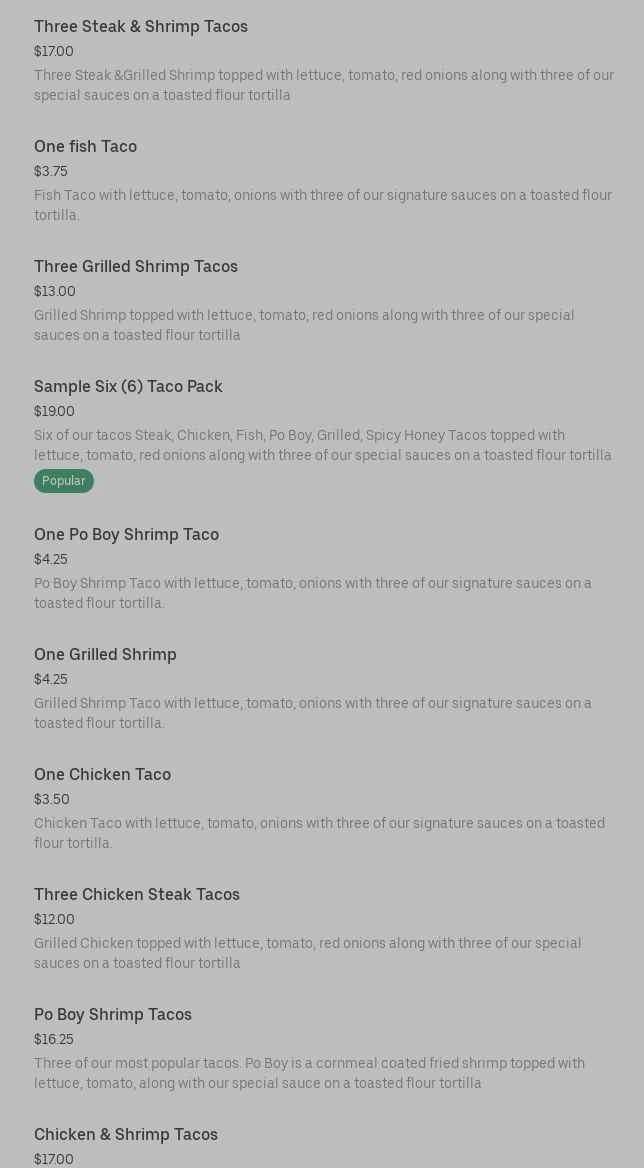Open the One Grilled Shrimp item
Screen dimensions: 644x1168
[105, 655]
